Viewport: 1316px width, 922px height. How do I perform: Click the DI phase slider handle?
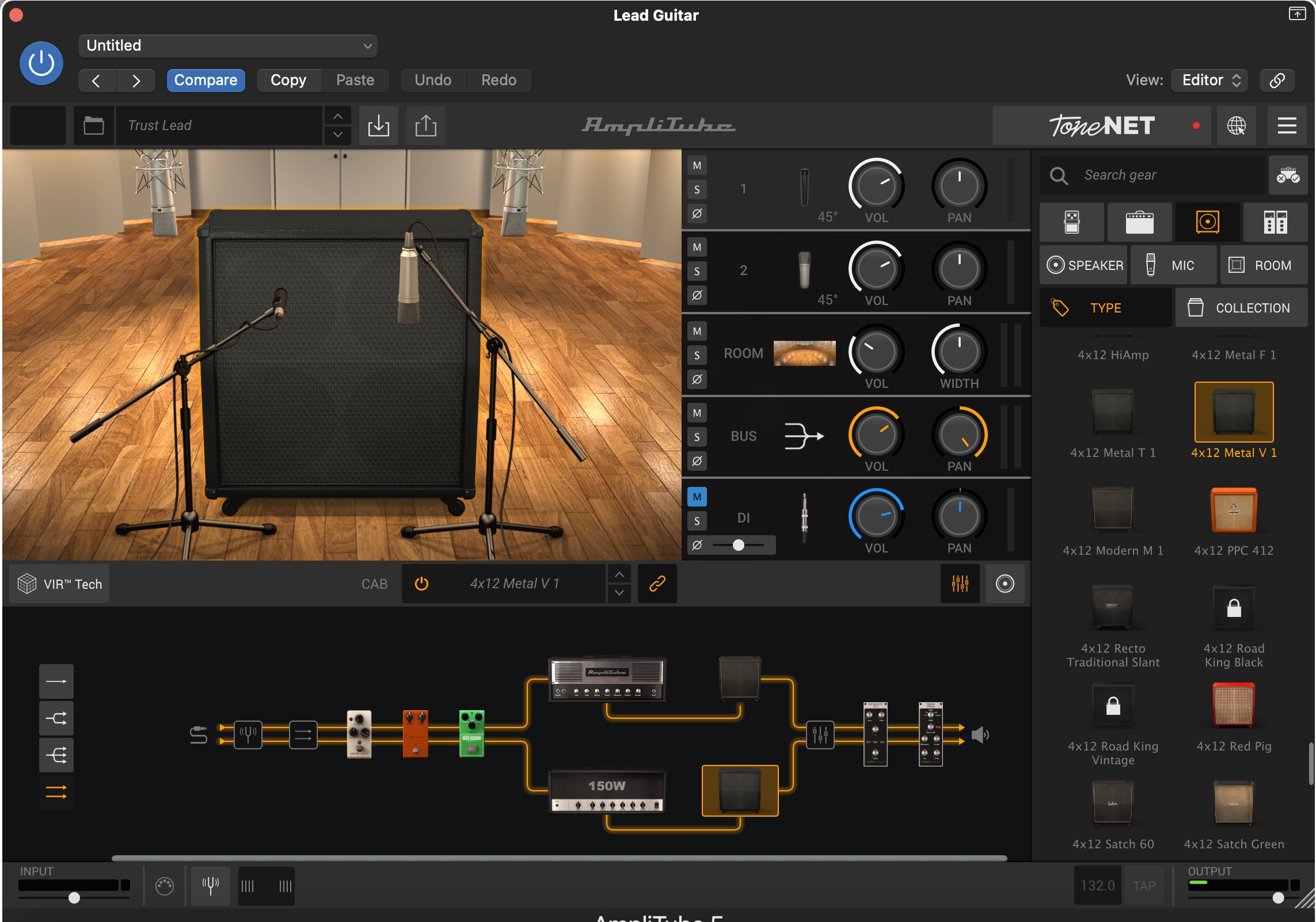[739, 545]
